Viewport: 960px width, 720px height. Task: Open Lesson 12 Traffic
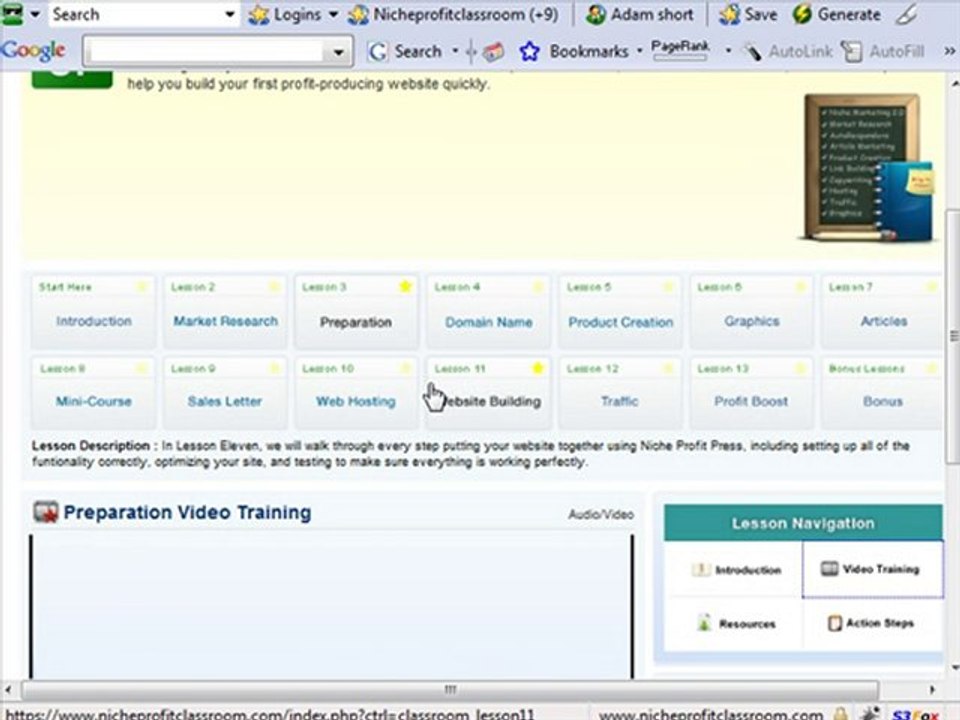point(620,393)
